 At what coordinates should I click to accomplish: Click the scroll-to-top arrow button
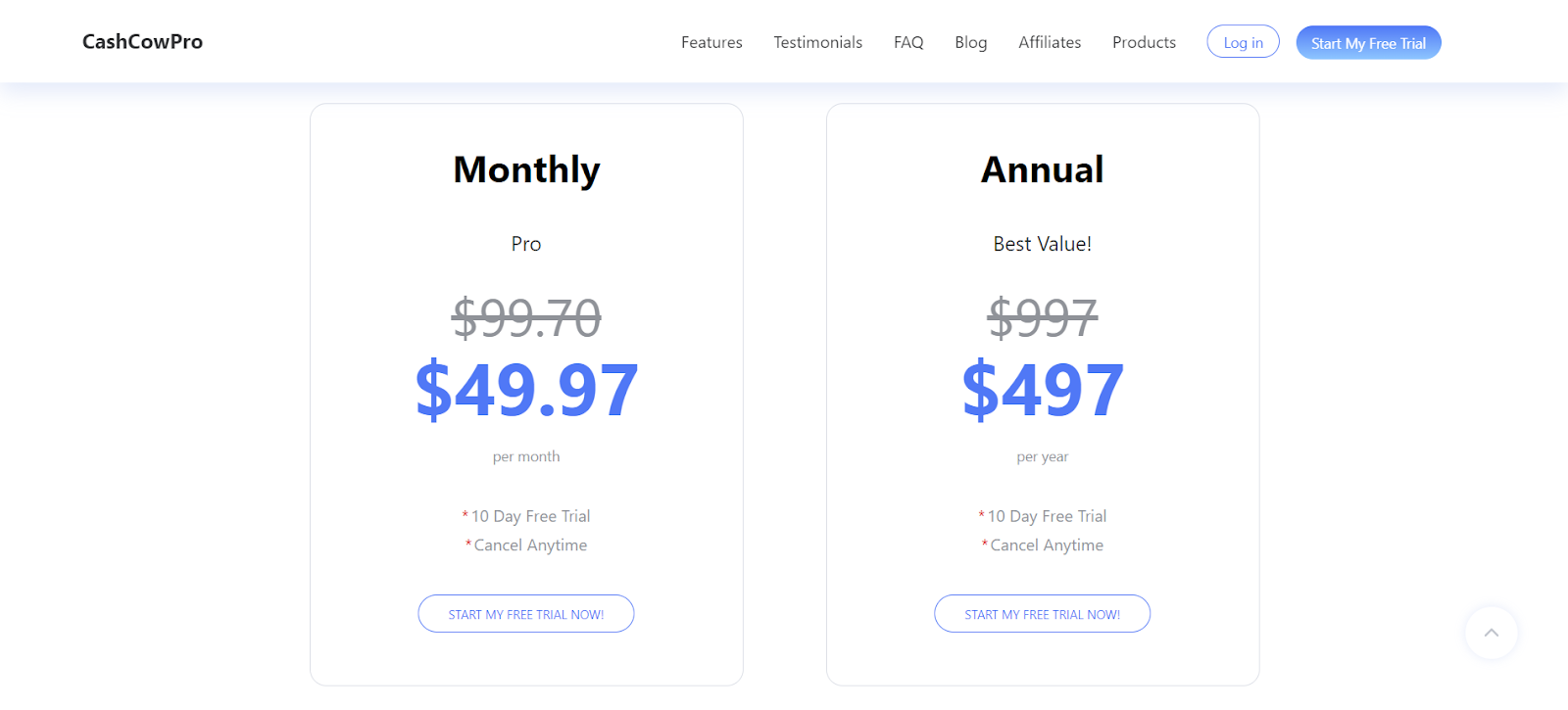pos(1491,633)
